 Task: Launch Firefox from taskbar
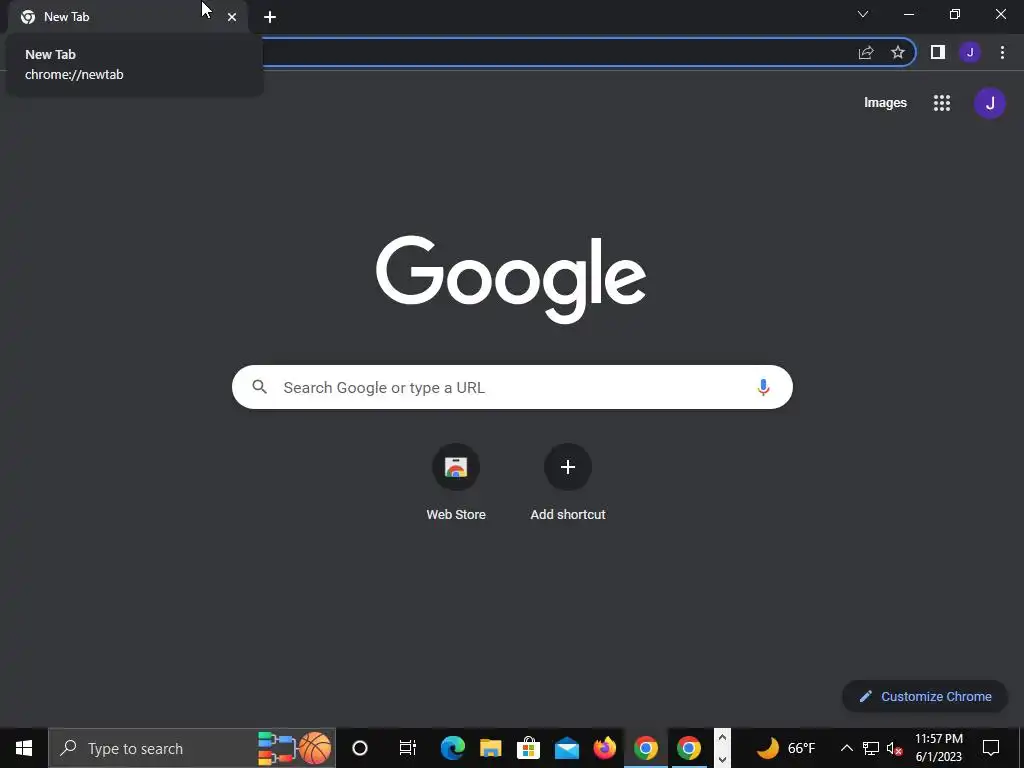pos(605,748)
